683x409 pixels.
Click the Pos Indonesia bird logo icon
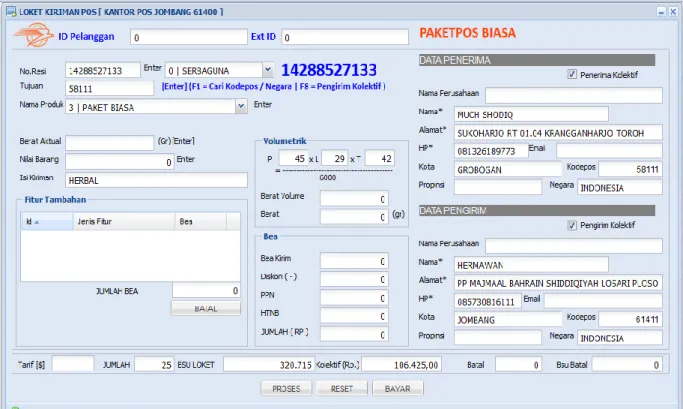tap(34, 35)
